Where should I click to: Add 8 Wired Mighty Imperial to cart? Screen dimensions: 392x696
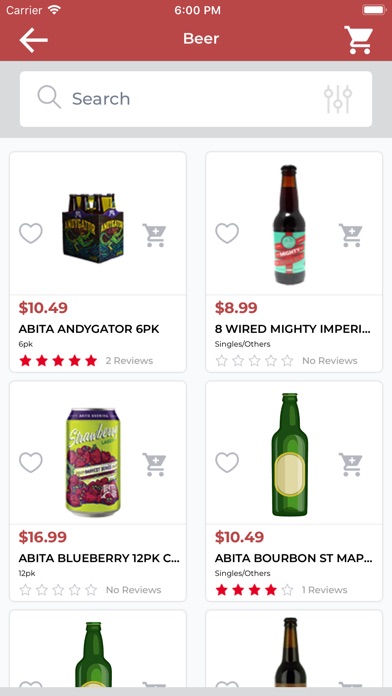pyautogui.click(x=351, y=235)
